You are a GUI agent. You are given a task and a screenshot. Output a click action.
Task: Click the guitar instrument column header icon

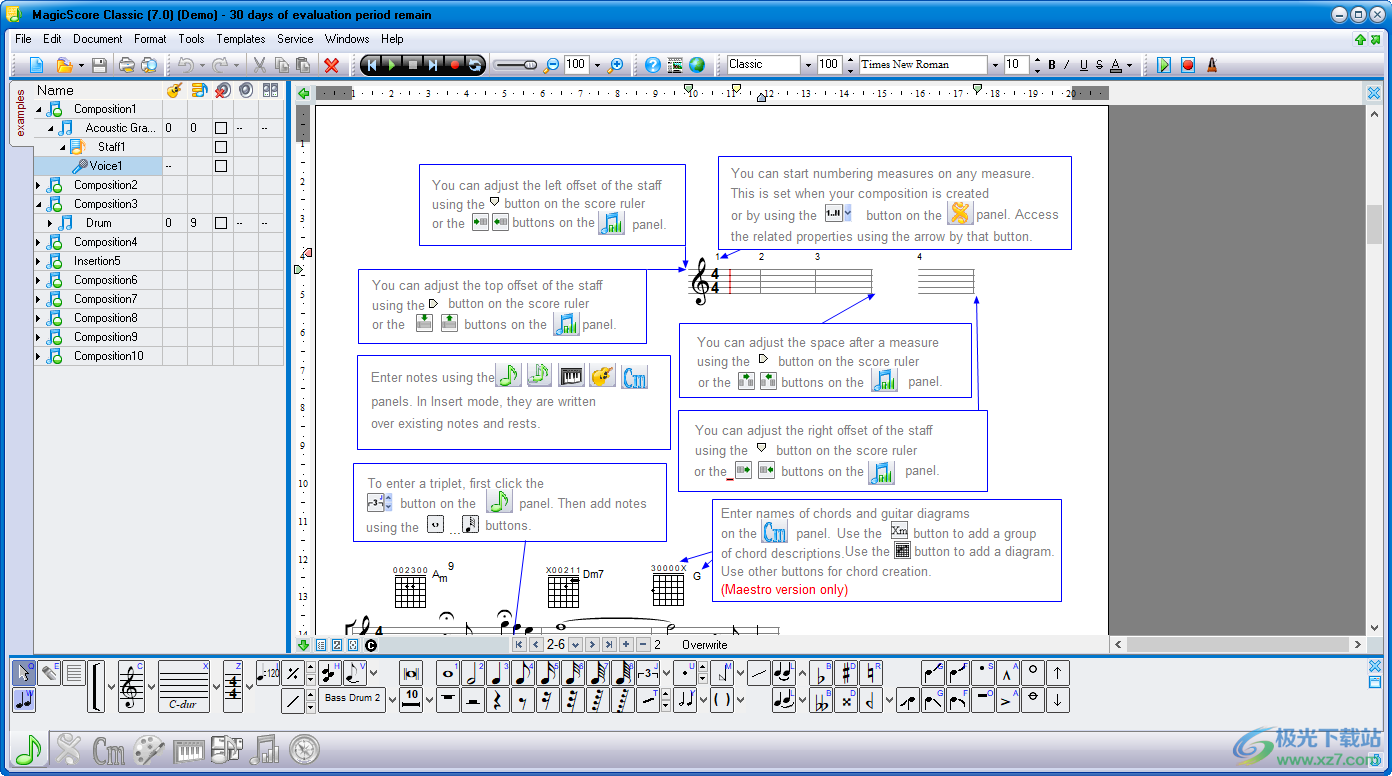point(174,90)
